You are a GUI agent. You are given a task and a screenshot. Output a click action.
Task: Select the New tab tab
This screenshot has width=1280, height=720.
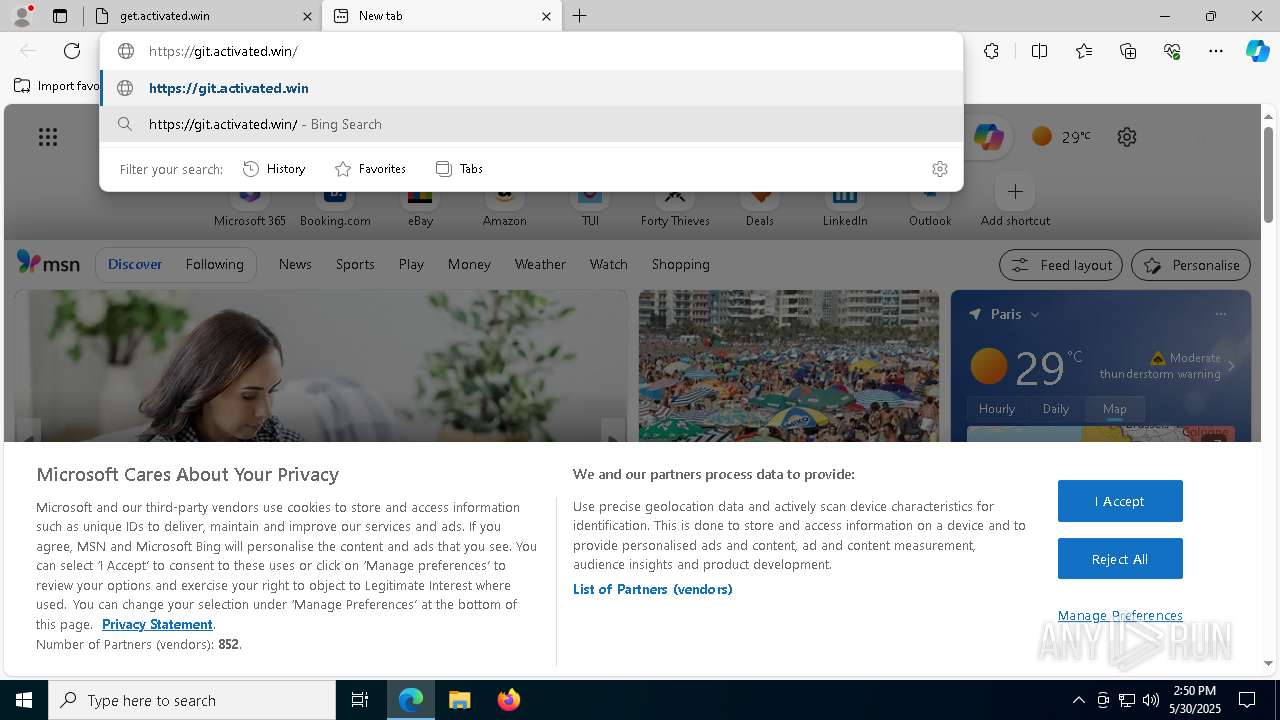[442, 16]
